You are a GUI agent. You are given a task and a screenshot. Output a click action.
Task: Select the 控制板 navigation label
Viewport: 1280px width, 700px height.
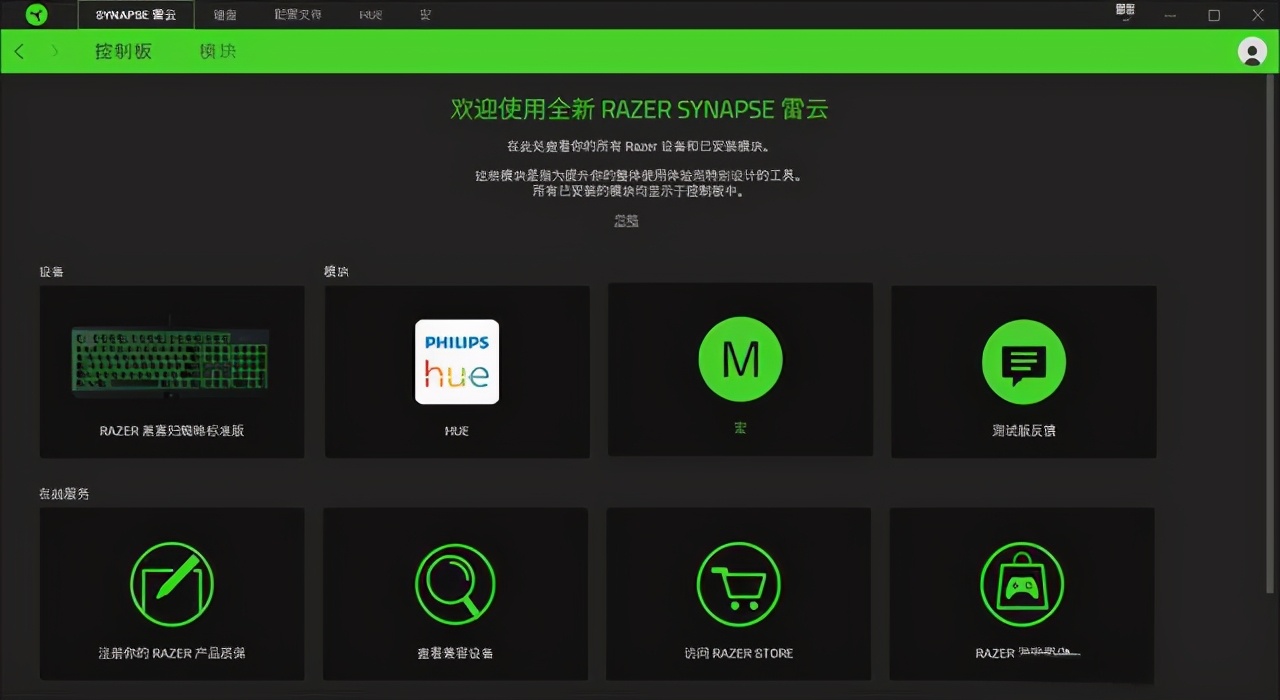[123, 51]
